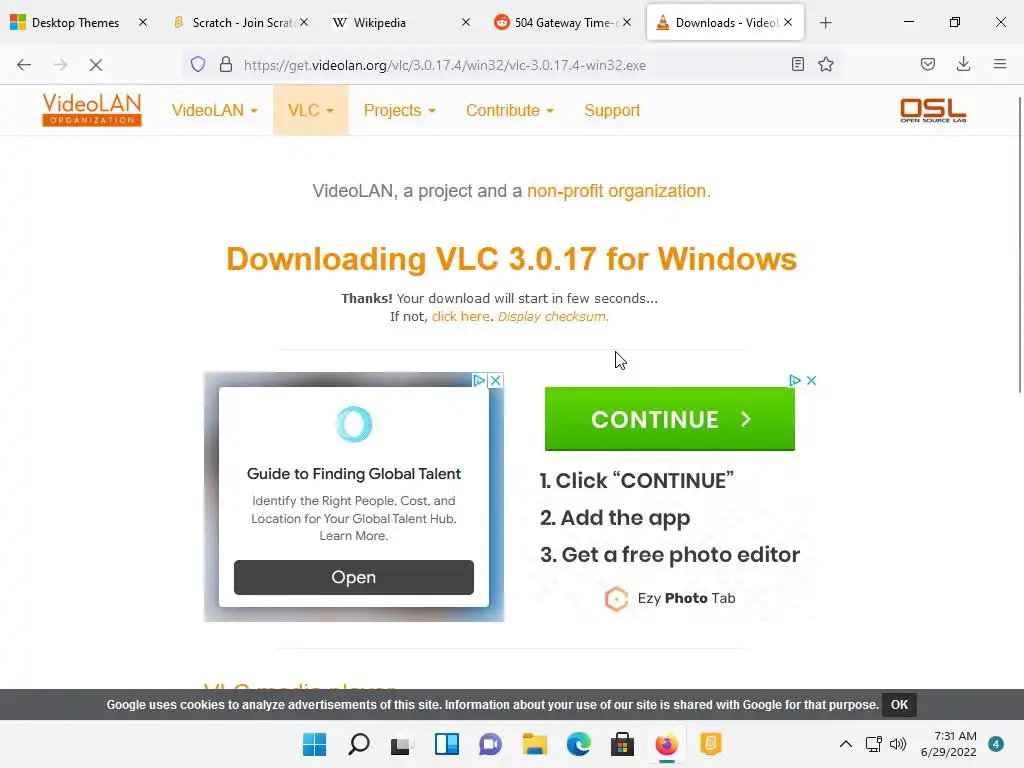Open the Support page
This screenshot has width=1024, height=768.
612,110
